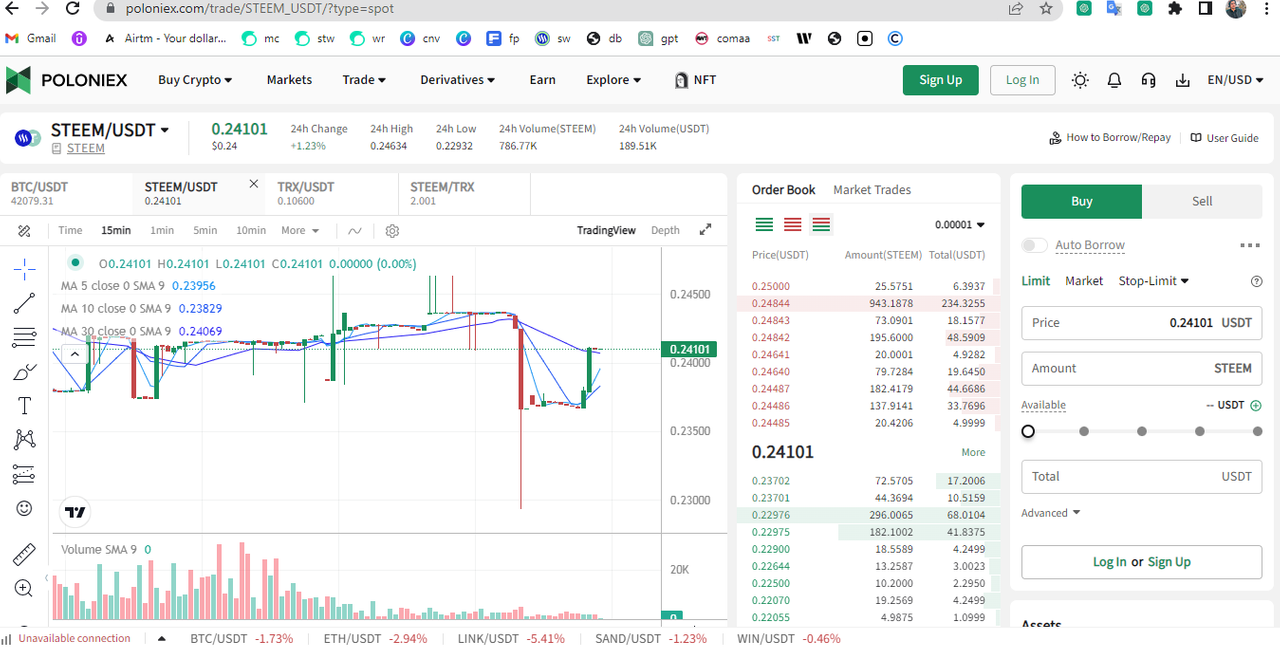Open the More time intervals dropdown

[x=300, y=230]
